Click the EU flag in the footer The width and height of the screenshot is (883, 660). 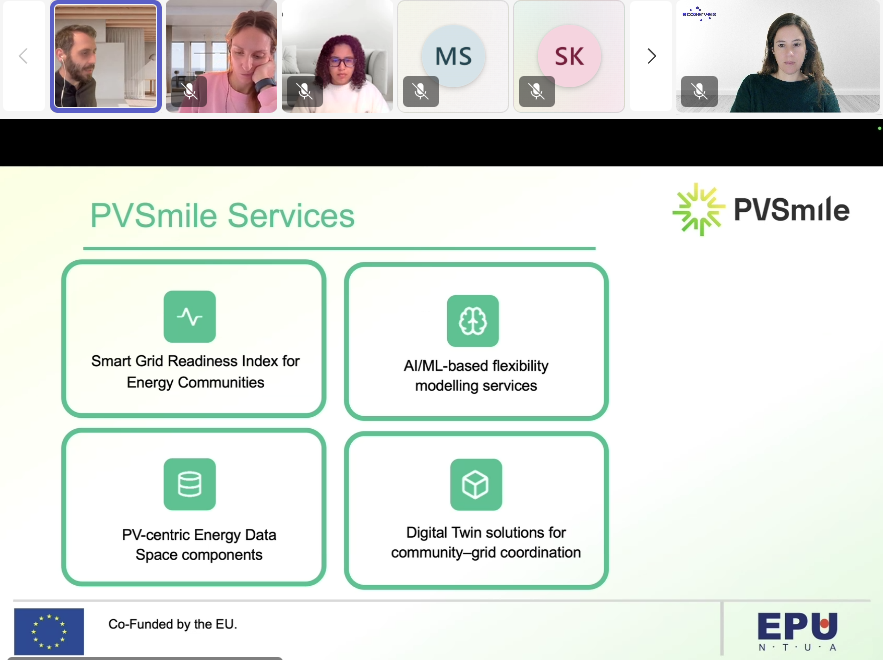47,631
